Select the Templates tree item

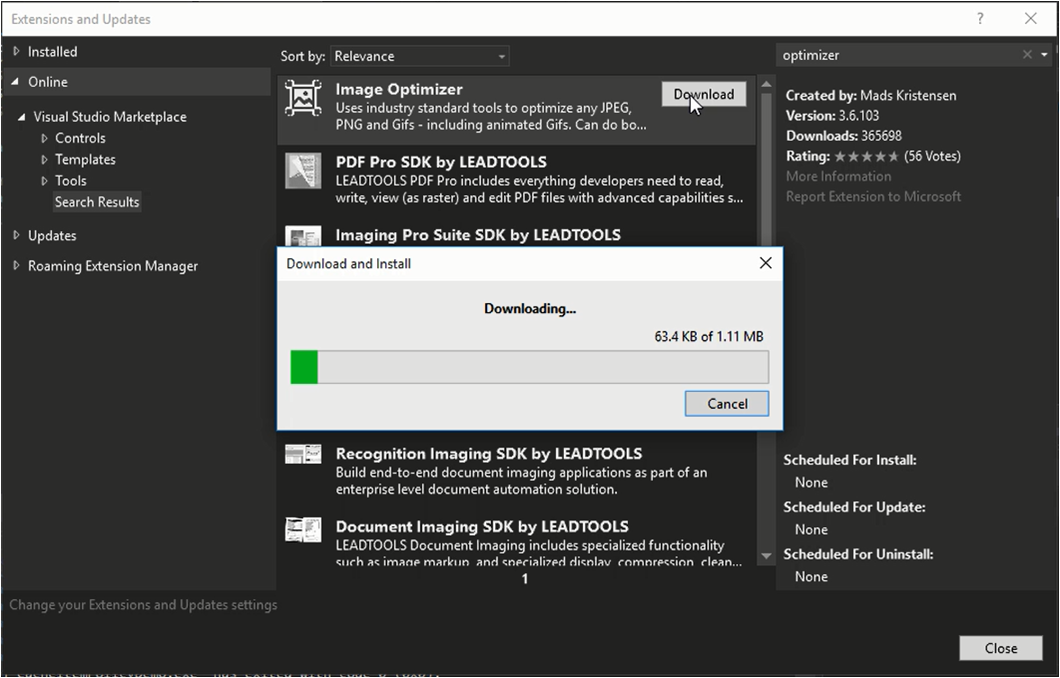85,160
